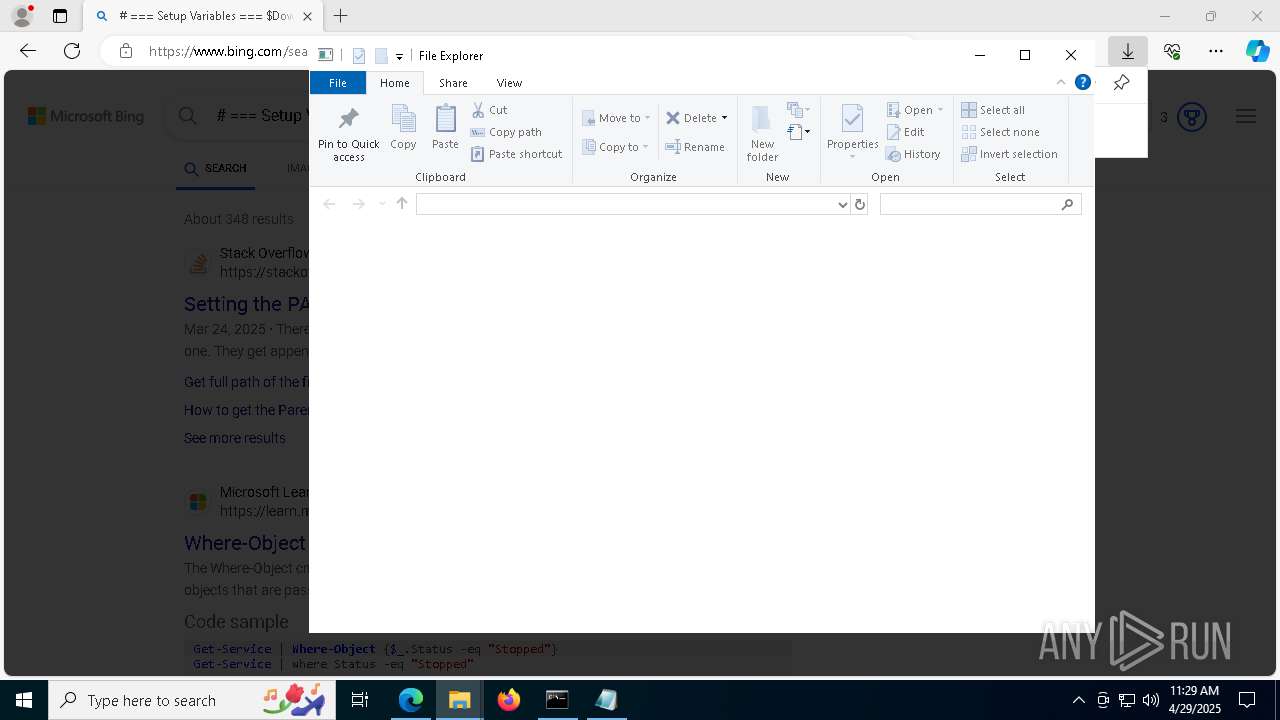
Task: Expand the Properties dropdown arrow
Action: coord(852,156)
